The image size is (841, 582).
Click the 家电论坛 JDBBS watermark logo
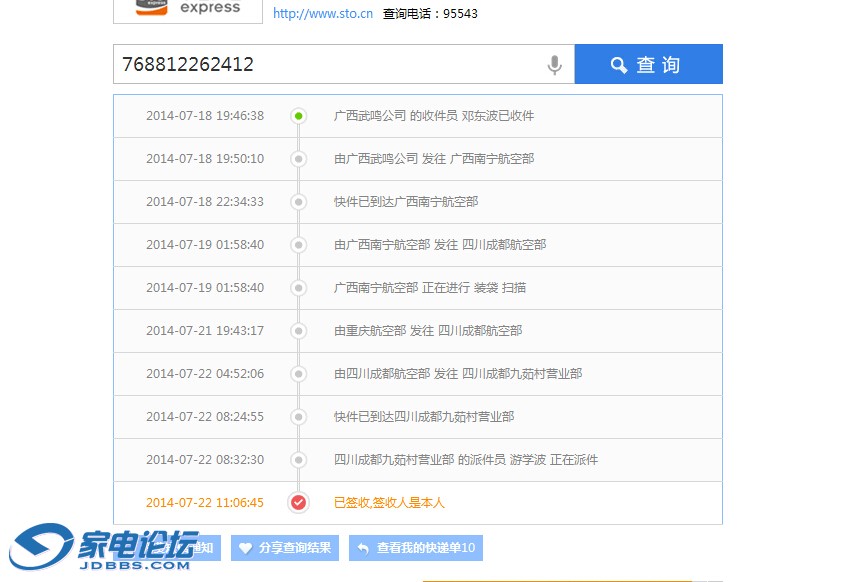pyautogui.click(x=104, y=548)
